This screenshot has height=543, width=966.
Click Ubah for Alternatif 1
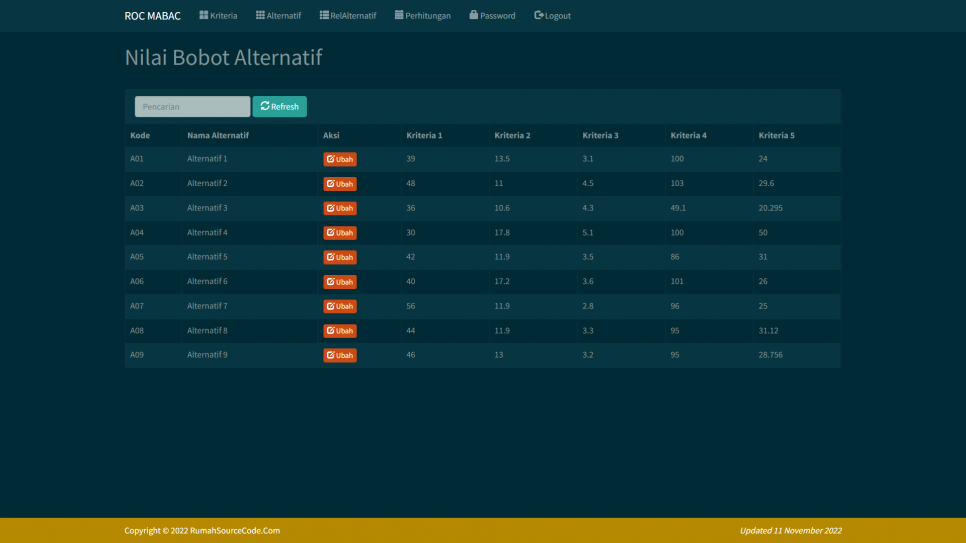(340, 159)
